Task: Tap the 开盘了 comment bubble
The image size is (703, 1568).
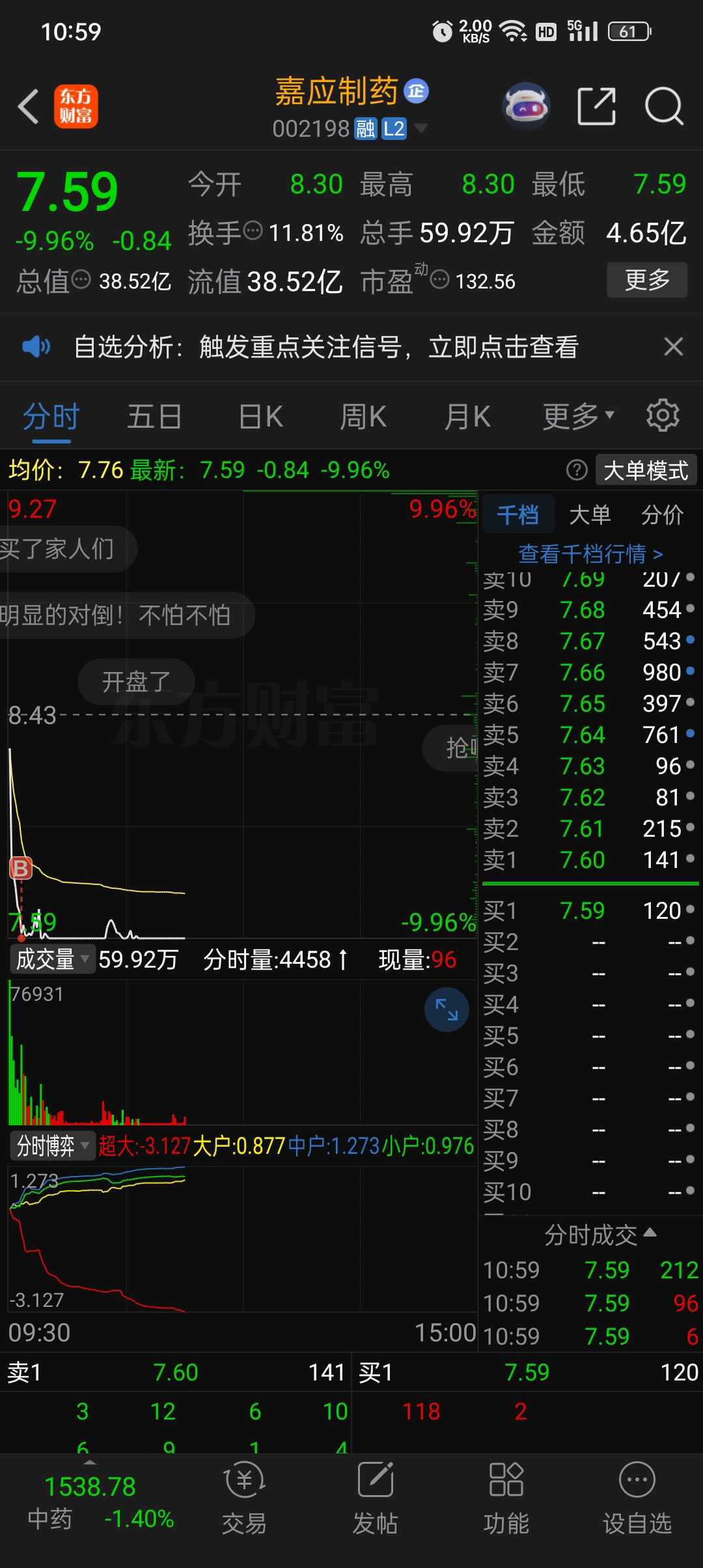Action: click(x=136, y=682)
